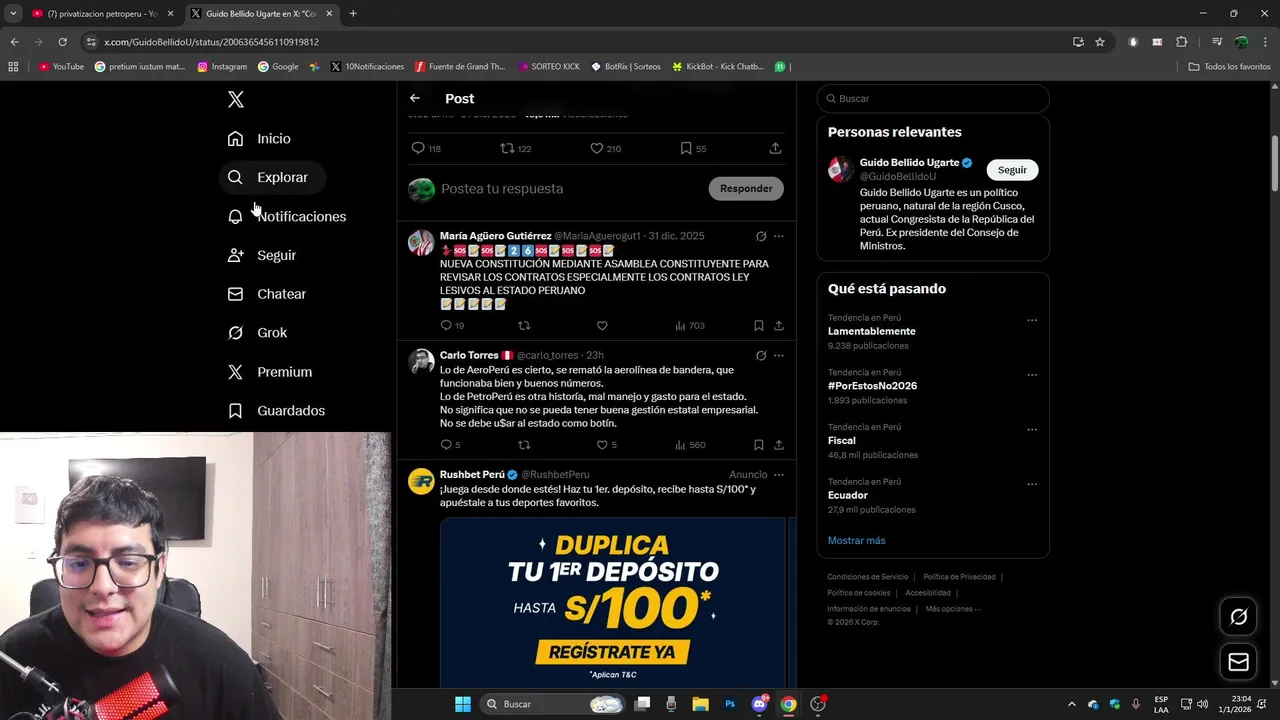Image resolution: width=1280 pixels, height=720 pixels.
Task: Open more options for Lamentablemente trend
Action: 1032,321
